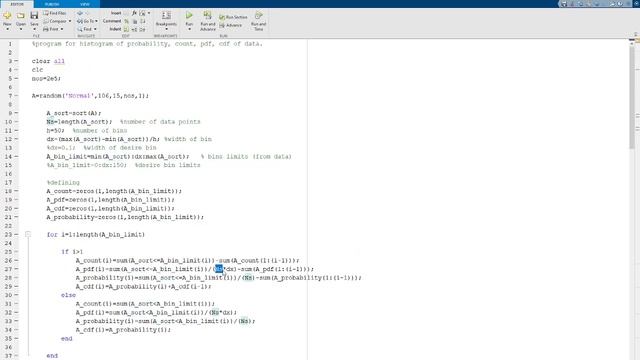Run the script with the green Run arrow
This screenshot has width=640, height=360.
click(x=189, y=16)
